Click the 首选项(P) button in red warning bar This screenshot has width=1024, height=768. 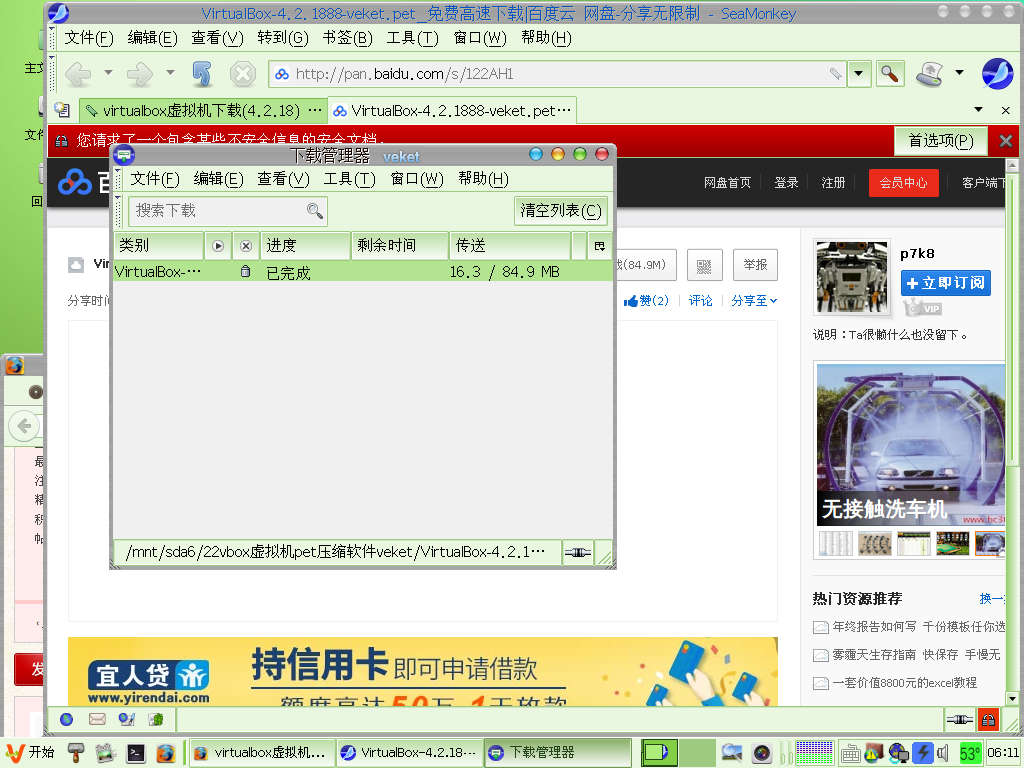940,140
